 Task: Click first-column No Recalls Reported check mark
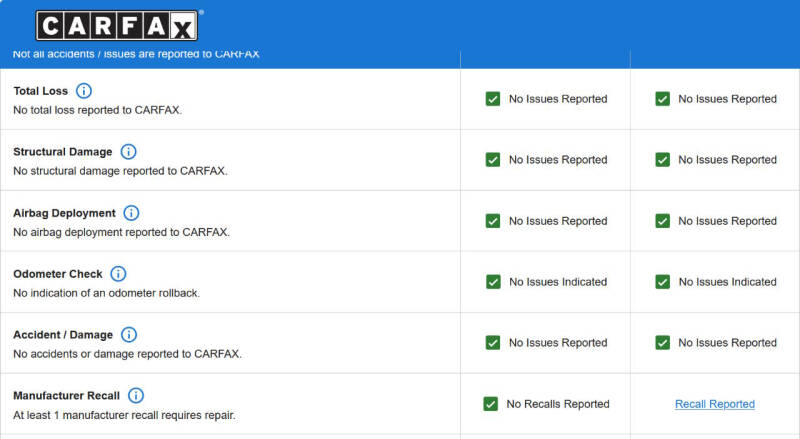pos(490,404)
